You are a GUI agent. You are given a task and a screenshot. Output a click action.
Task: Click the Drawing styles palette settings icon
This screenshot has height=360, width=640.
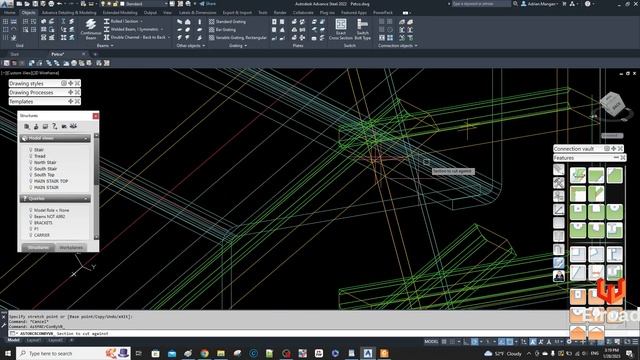(64, 83)
